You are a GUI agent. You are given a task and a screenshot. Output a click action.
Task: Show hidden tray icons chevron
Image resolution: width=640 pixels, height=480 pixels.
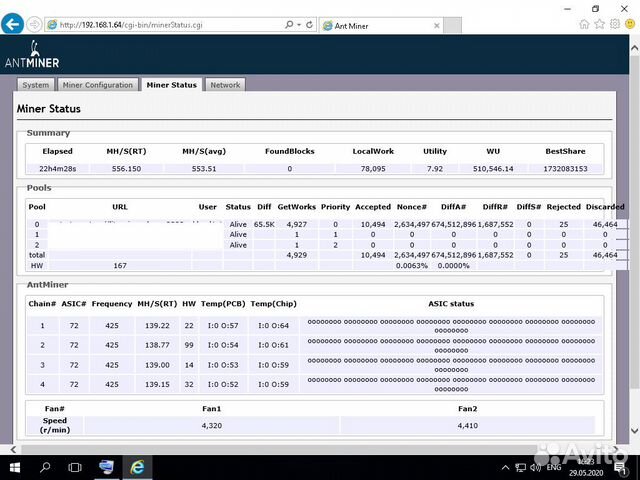pyautogui.click(x=505, y=468)
